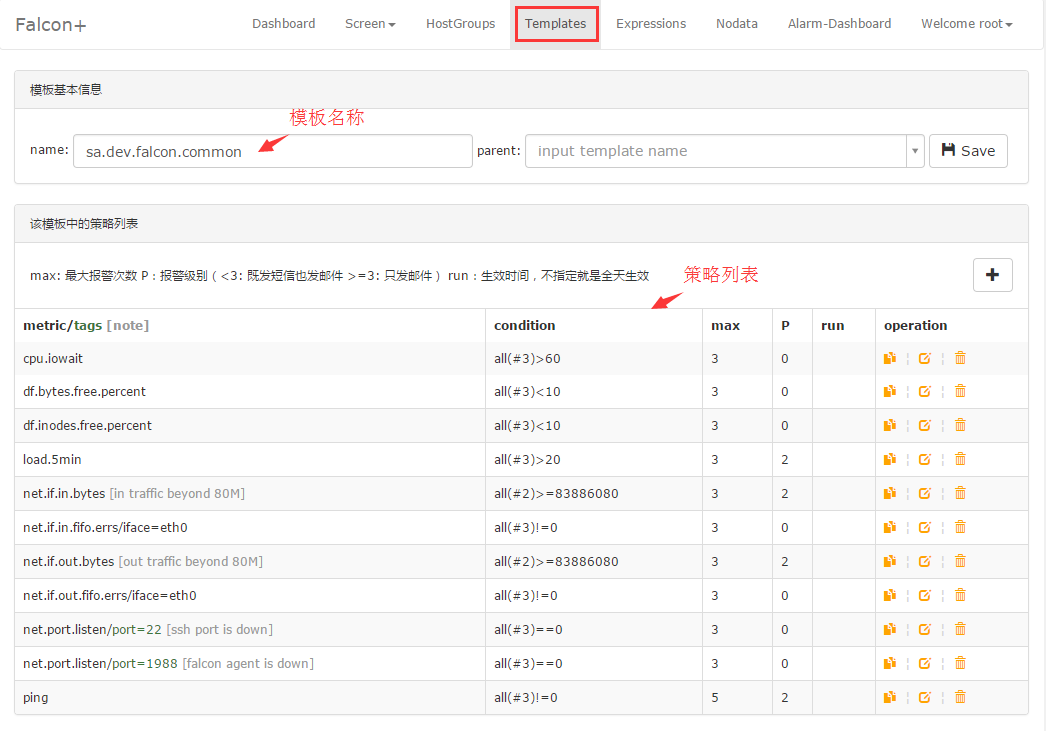This screenshot has width=1046, height=731.
Task: Delete the net.if.out.bytes strategy
Action: coord(960,562)
